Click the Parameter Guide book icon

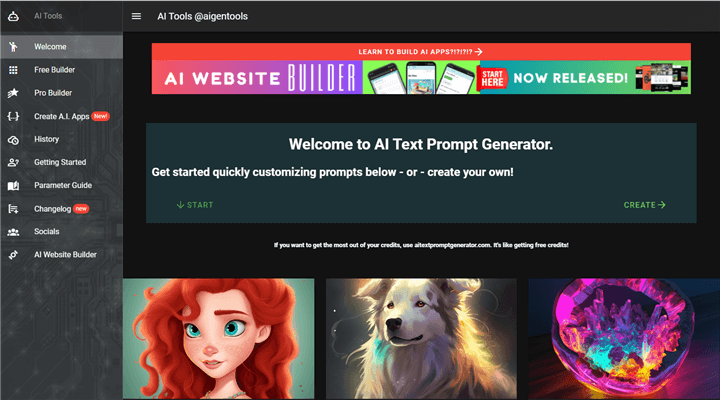13,186
